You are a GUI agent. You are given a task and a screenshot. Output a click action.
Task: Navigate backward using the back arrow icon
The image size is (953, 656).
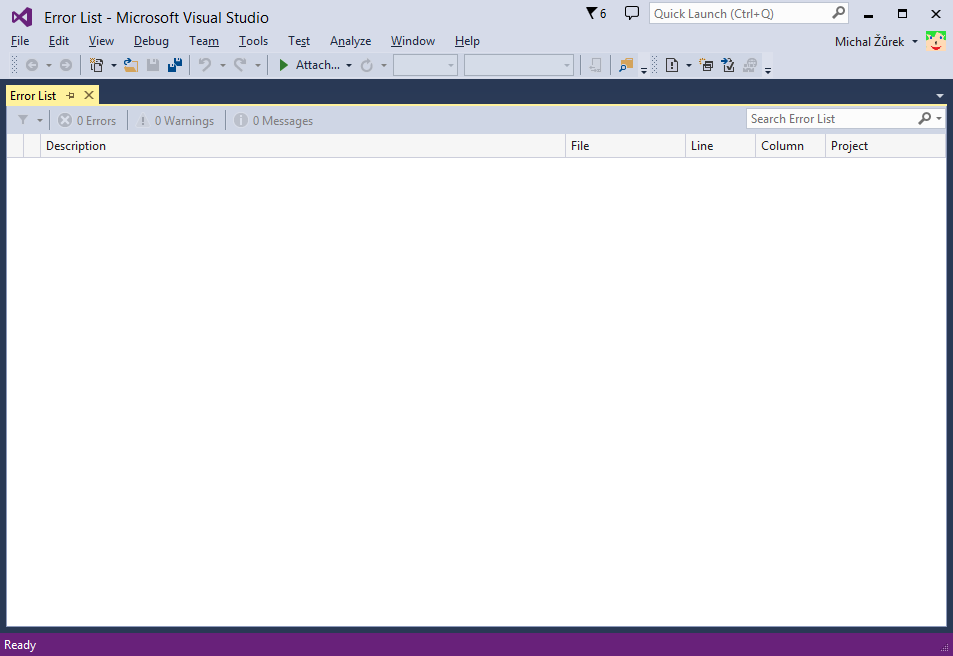tap(33, 64)
